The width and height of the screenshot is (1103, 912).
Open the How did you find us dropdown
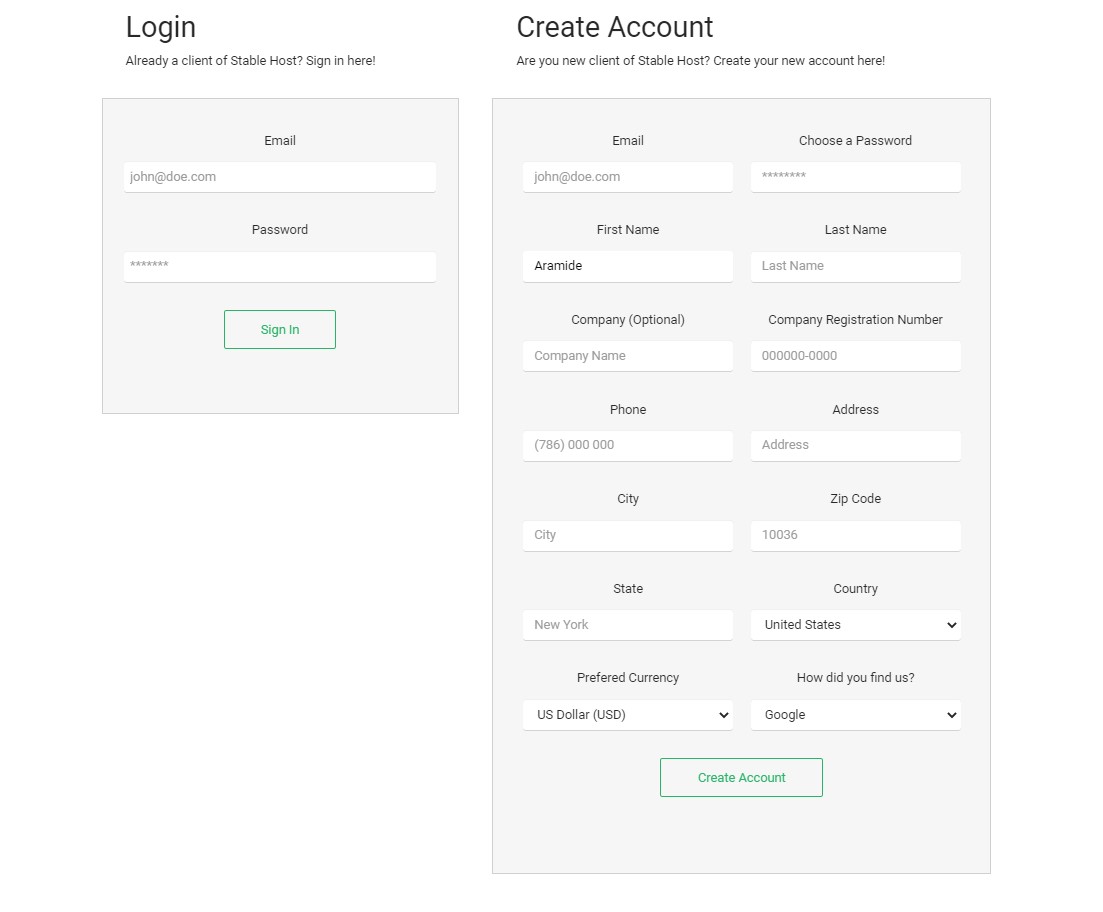[855, 714]
